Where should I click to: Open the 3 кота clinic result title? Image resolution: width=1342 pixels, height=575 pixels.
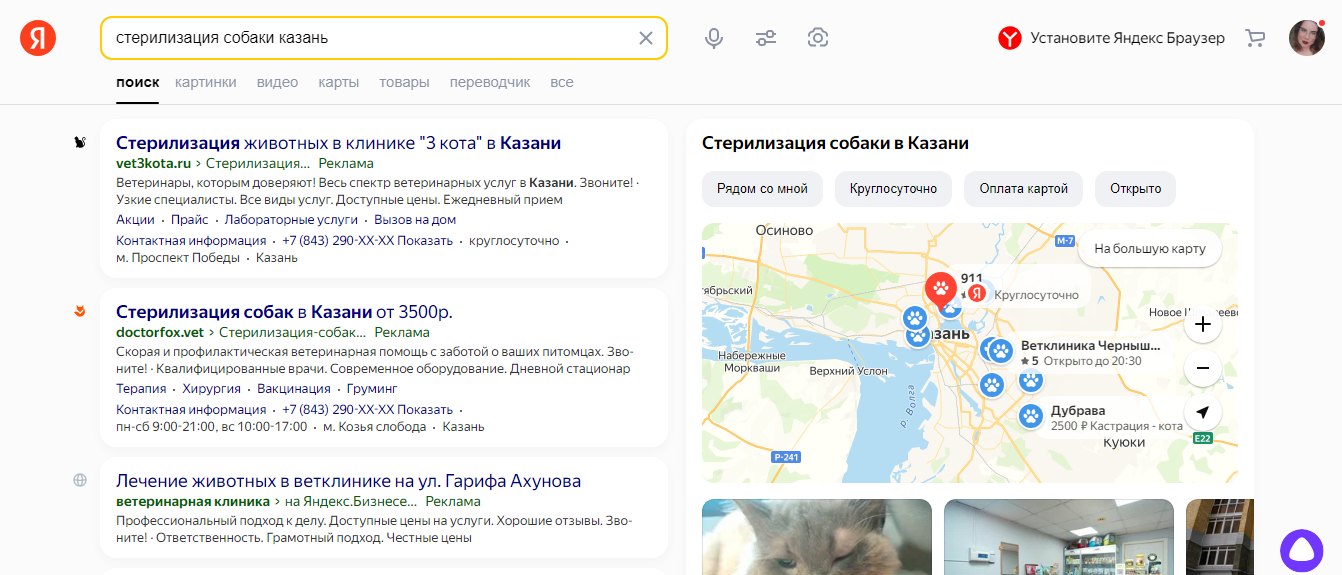[x=338, y=143]
